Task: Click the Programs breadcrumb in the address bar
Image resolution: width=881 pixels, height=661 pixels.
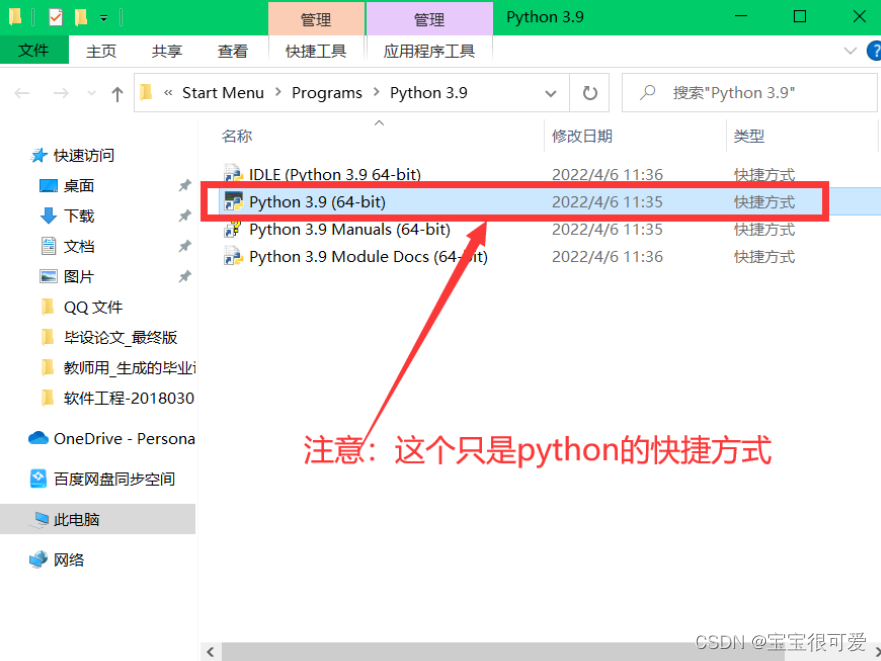Action: click(326, 93)
